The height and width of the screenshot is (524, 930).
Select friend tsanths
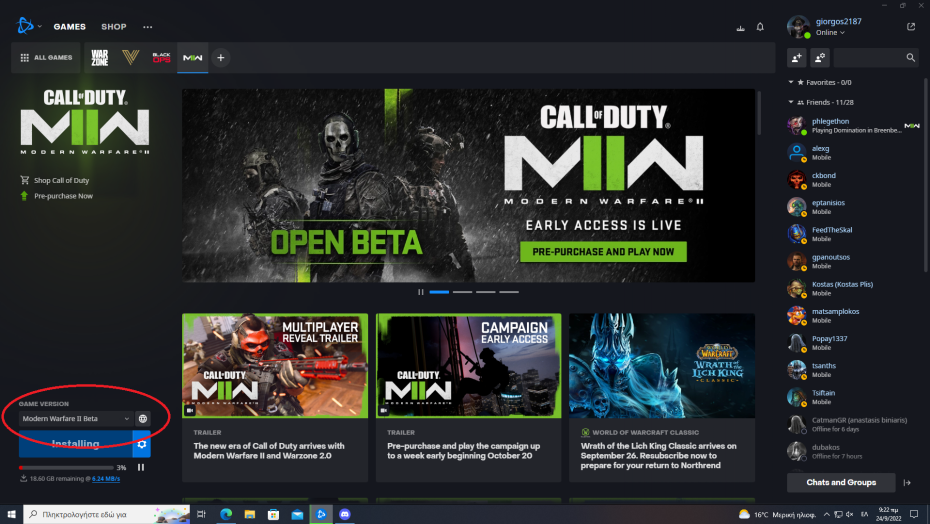(x=854, y=370)
